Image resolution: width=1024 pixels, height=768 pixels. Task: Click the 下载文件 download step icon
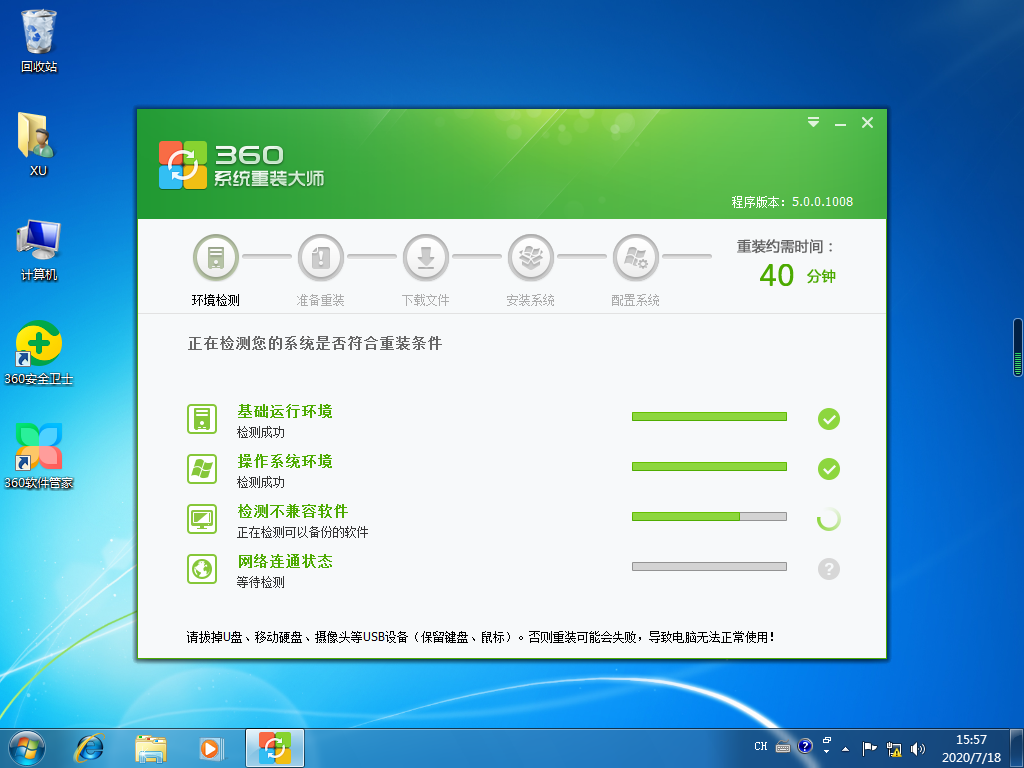pyautogui.click(x=426, y=256)
